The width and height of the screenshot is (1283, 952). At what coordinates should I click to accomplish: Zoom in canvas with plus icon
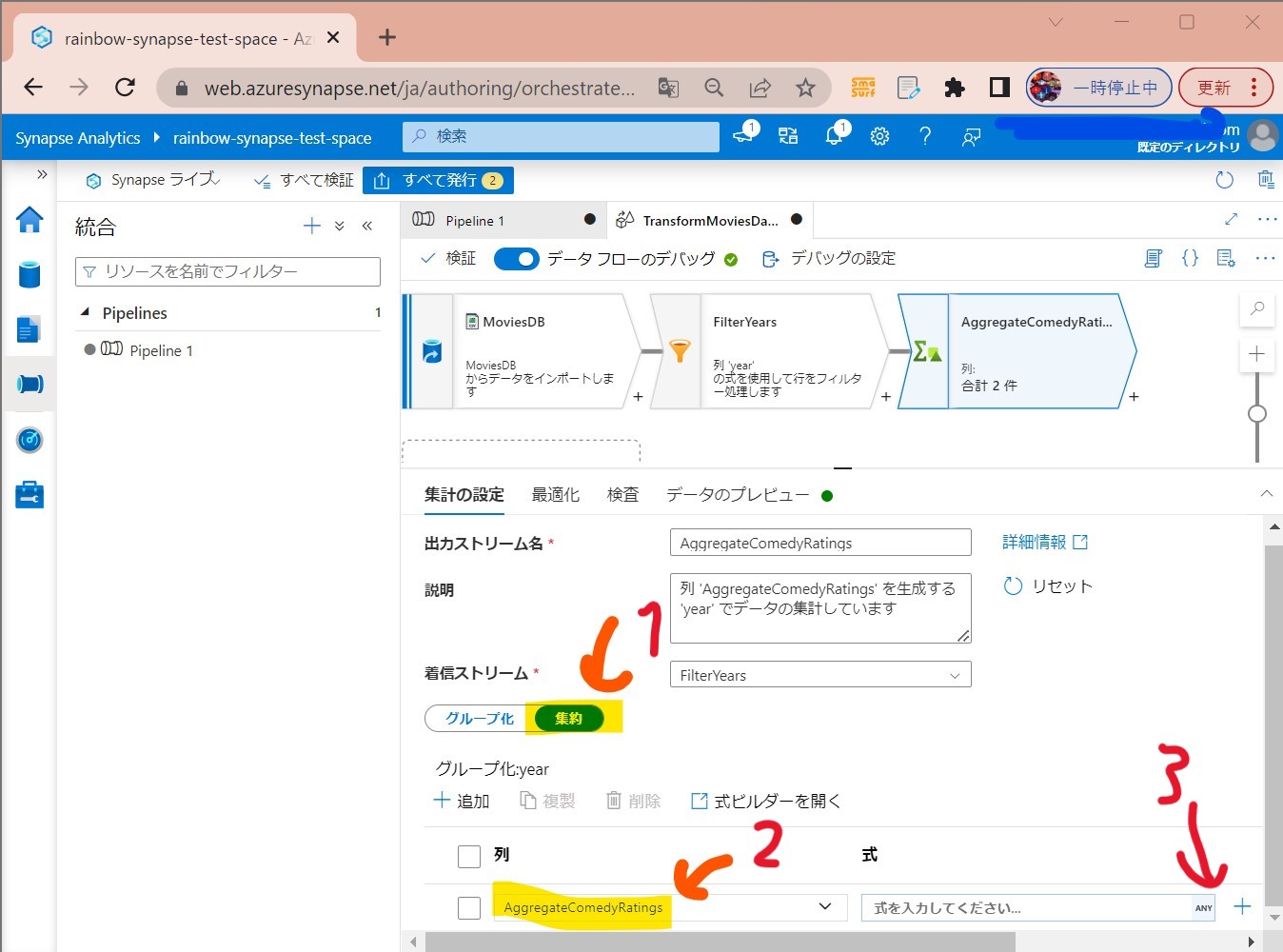coord(1256,354)
